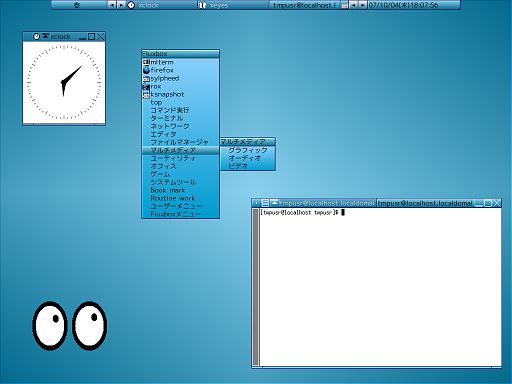Expand the エディタ submenu

click(180, 134)
